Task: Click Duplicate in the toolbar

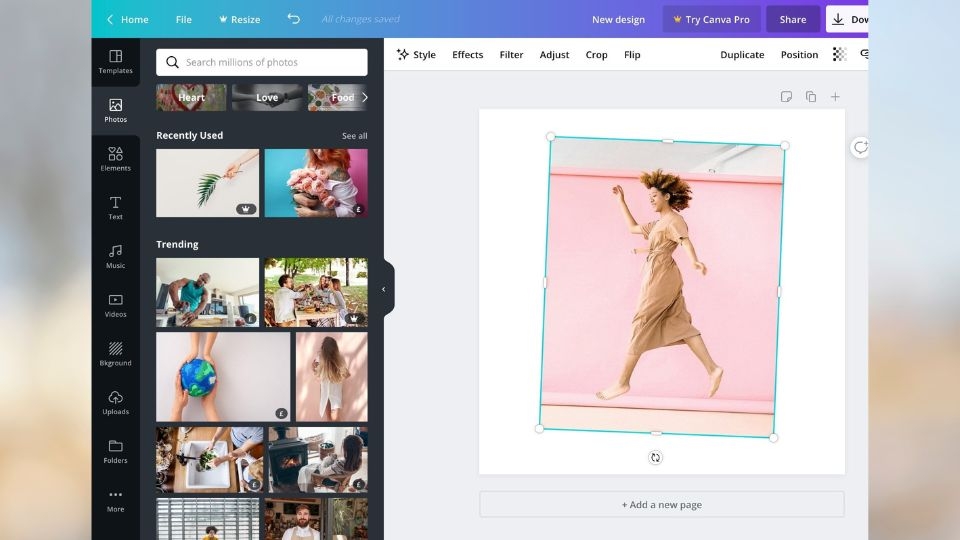Action: pos(742,54)
